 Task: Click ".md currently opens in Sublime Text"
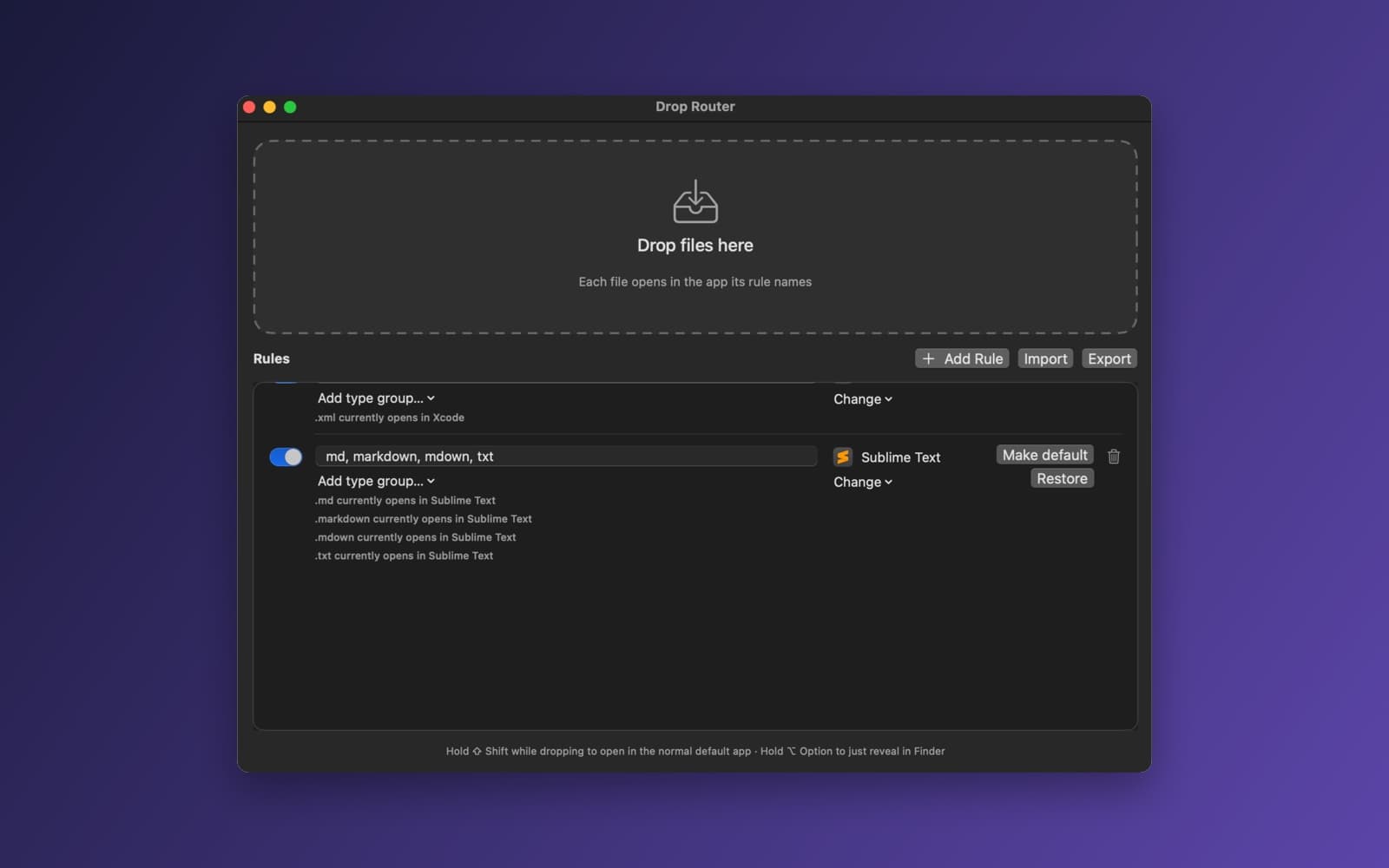pos(405,501)
